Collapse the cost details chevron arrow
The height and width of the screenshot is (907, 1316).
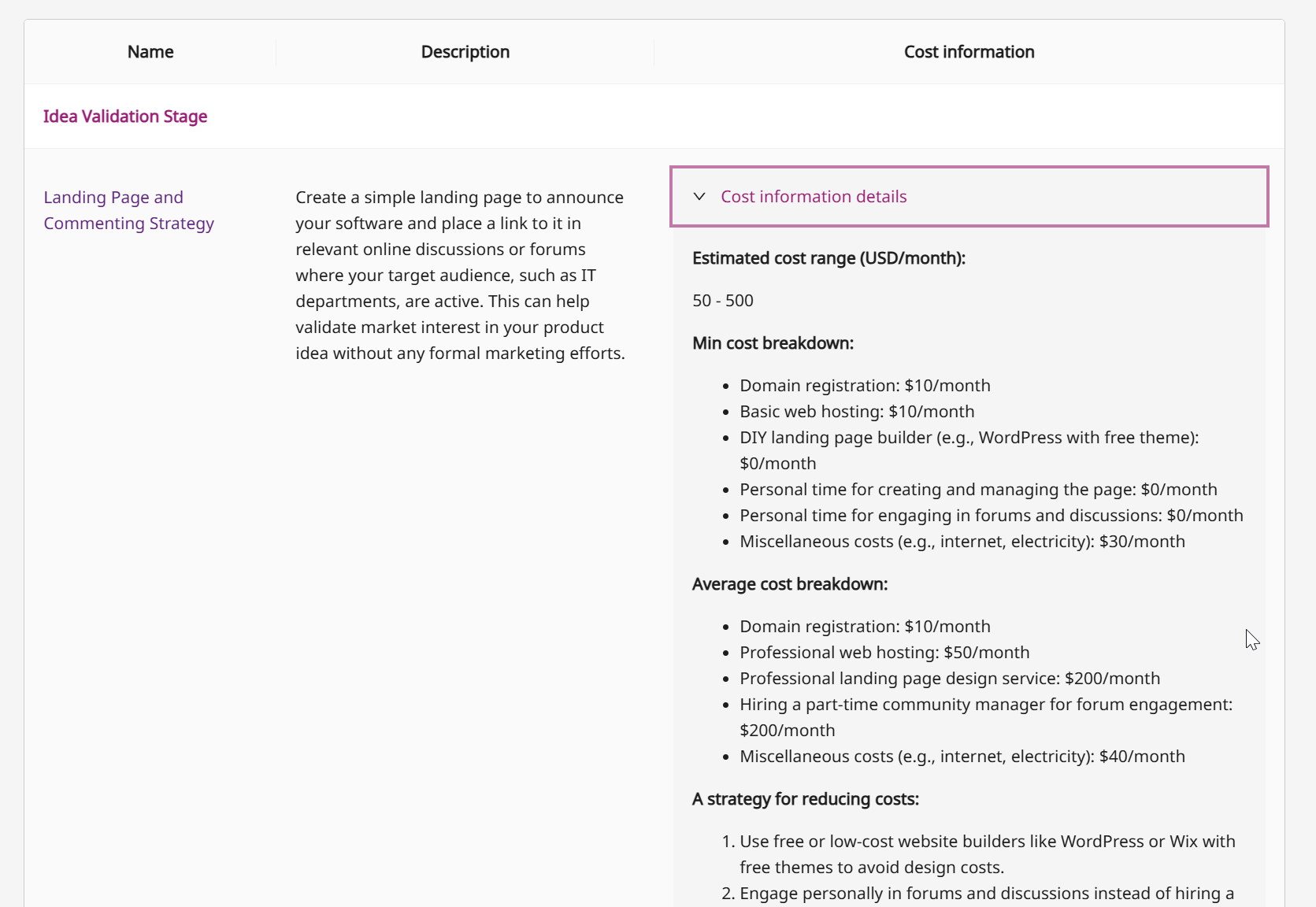[x=699, y=197]
